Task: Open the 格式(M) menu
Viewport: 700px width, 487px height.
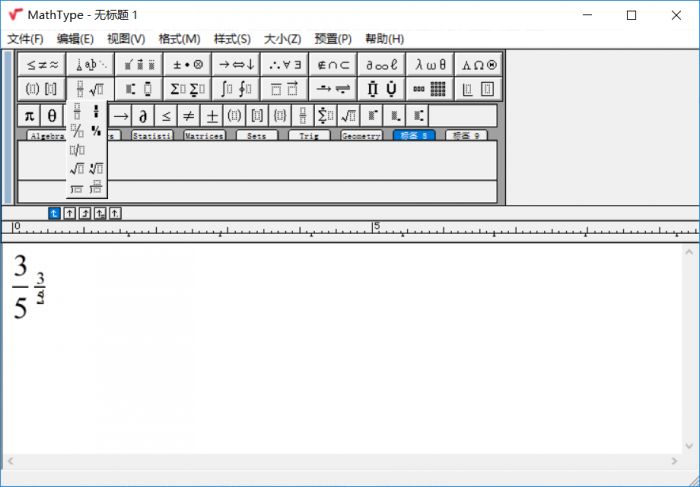Action: 179,39
